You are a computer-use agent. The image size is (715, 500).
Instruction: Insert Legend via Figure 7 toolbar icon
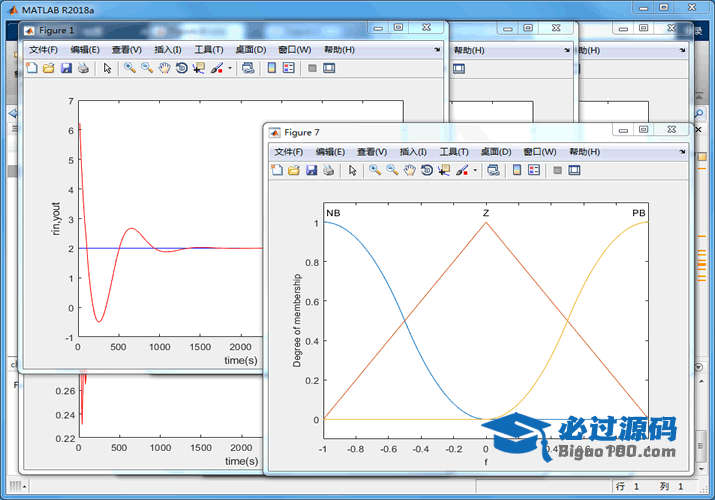(x=534, y=170)
